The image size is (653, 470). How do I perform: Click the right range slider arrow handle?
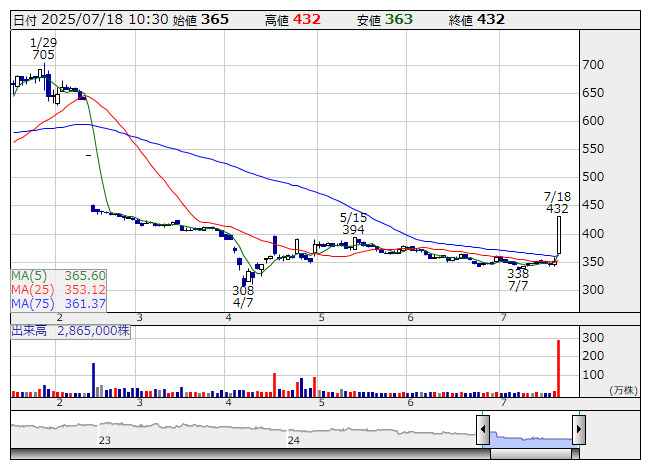(579, 429)
